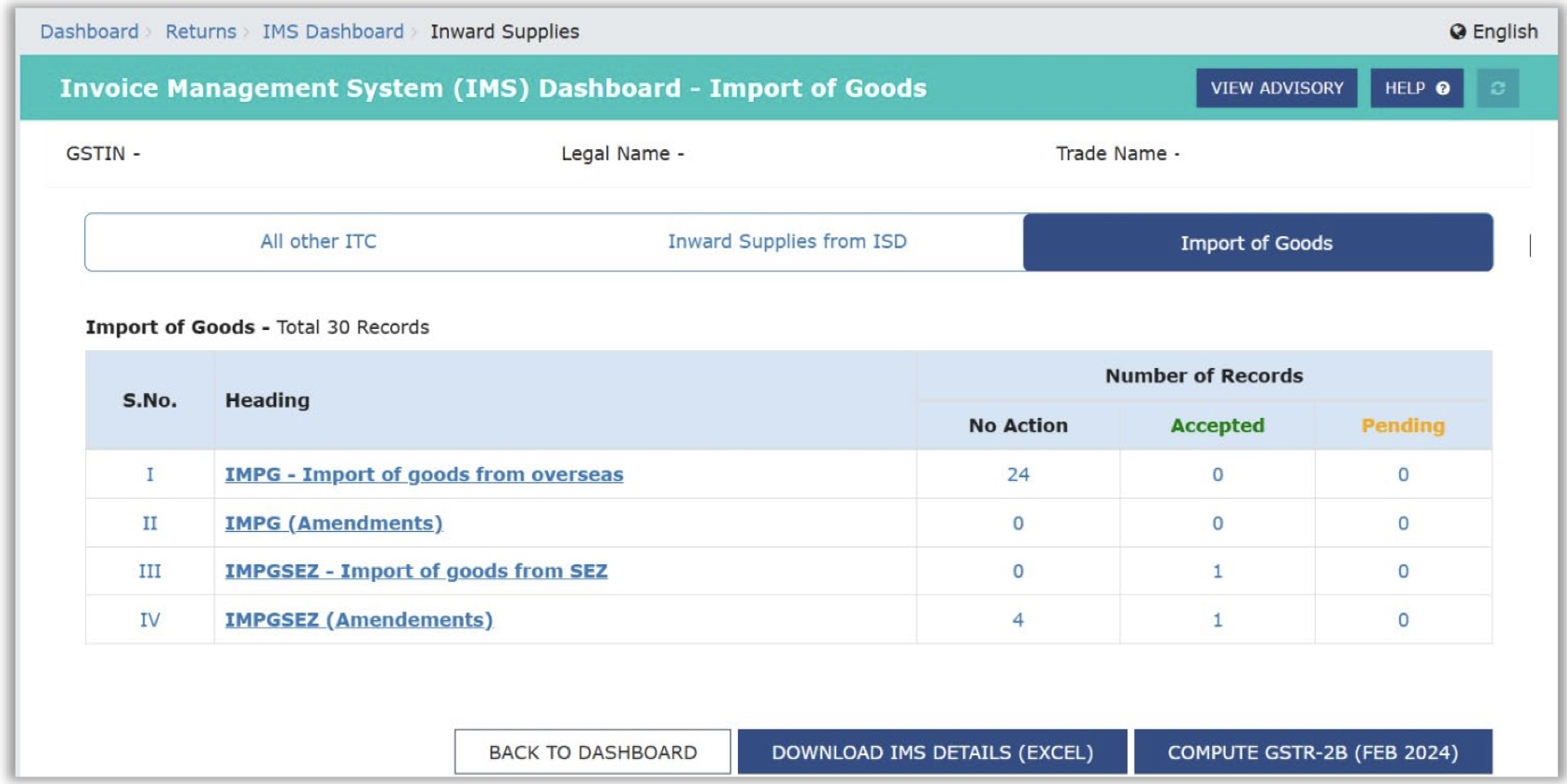Viewport: 1567px width, 784px height.
Task: Open the View Advisory button
Action: point(1276,88)
